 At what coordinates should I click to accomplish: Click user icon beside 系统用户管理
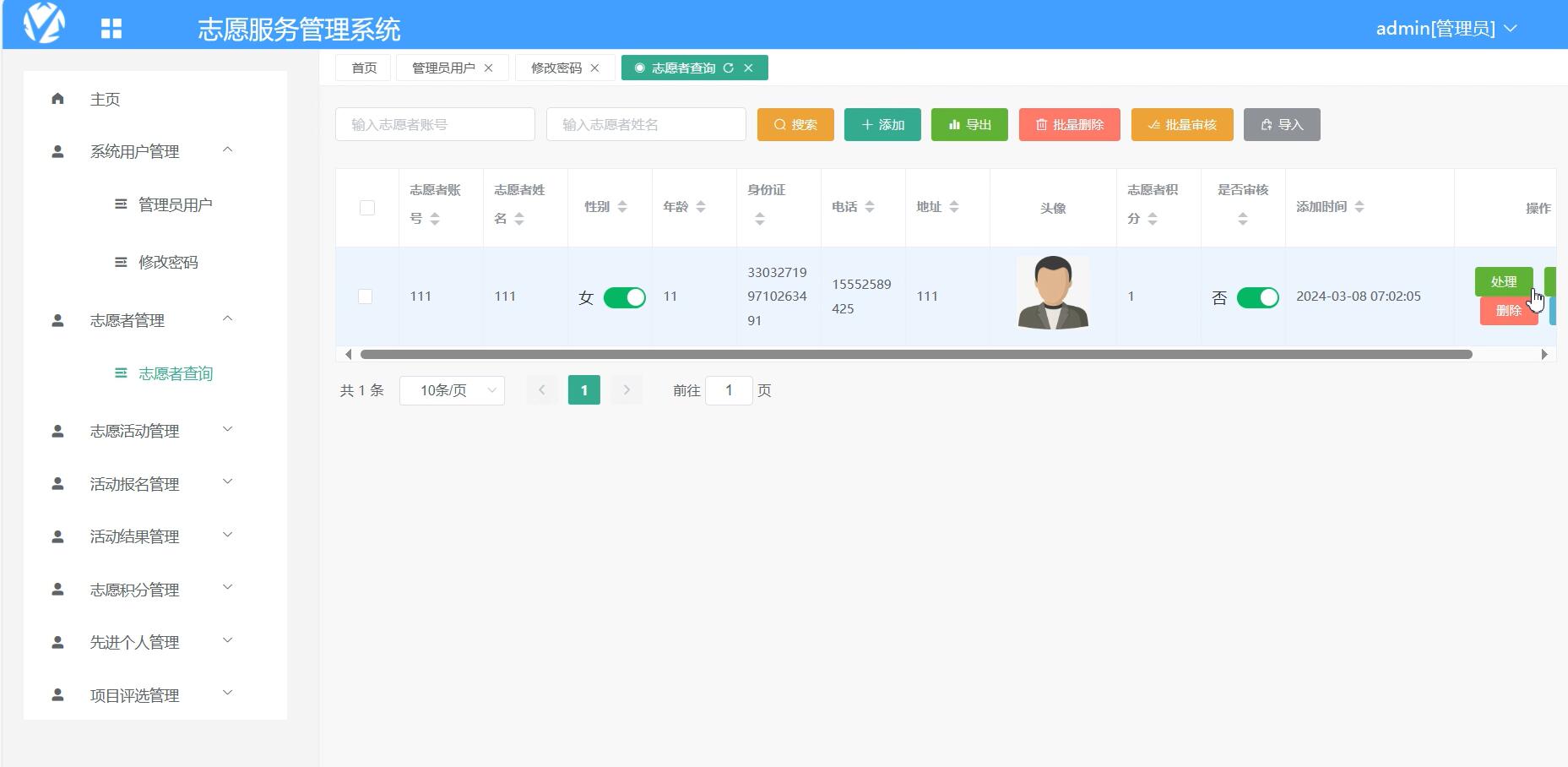click(x=57, y=151)
